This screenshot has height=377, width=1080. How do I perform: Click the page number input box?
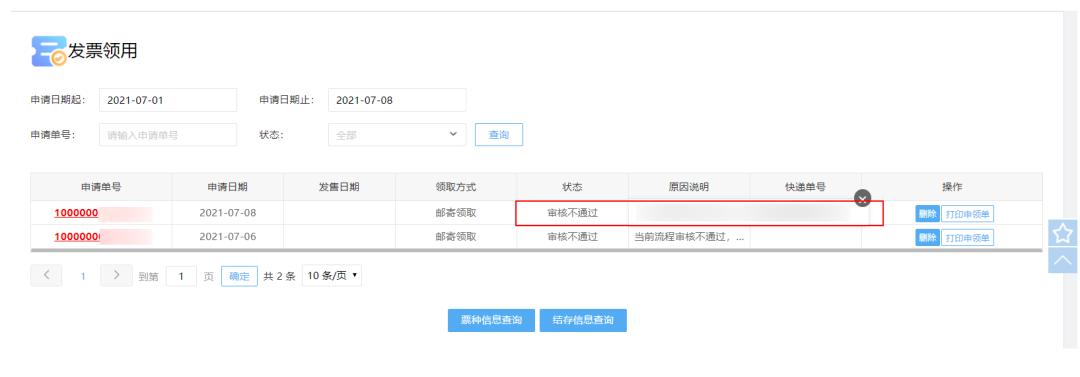coord(182,276)
